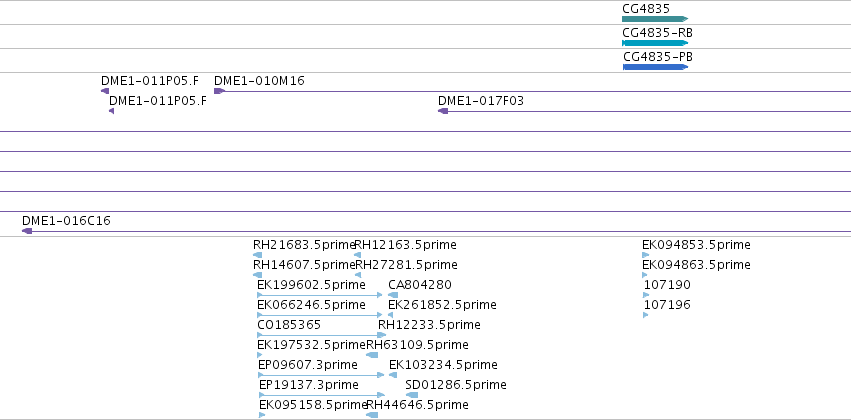Select the RH63109.5prime label

point(417,345)
